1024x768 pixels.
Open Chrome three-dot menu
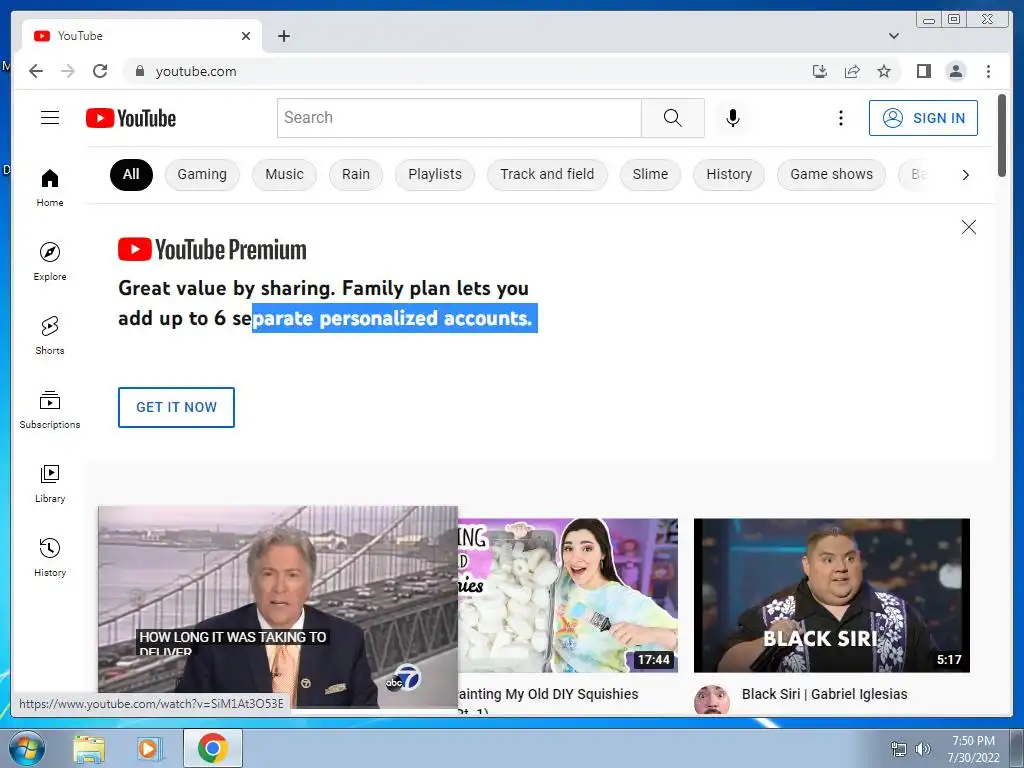pyautogui.click(x=988, y=71)
